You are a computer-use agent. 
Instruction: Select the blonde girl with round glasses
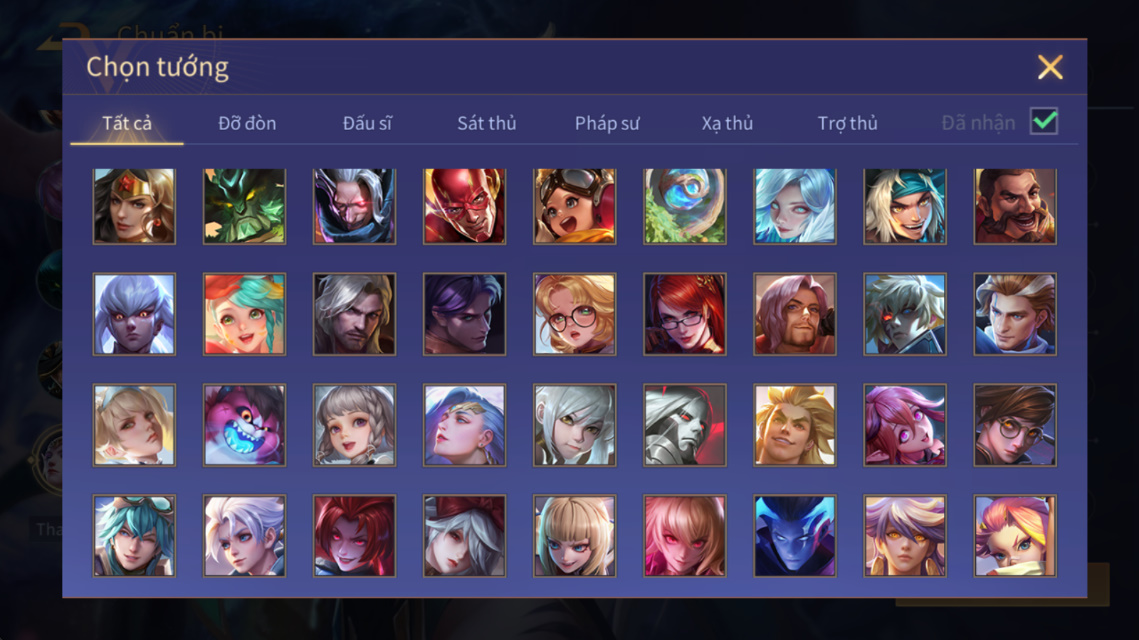[575, 314]
